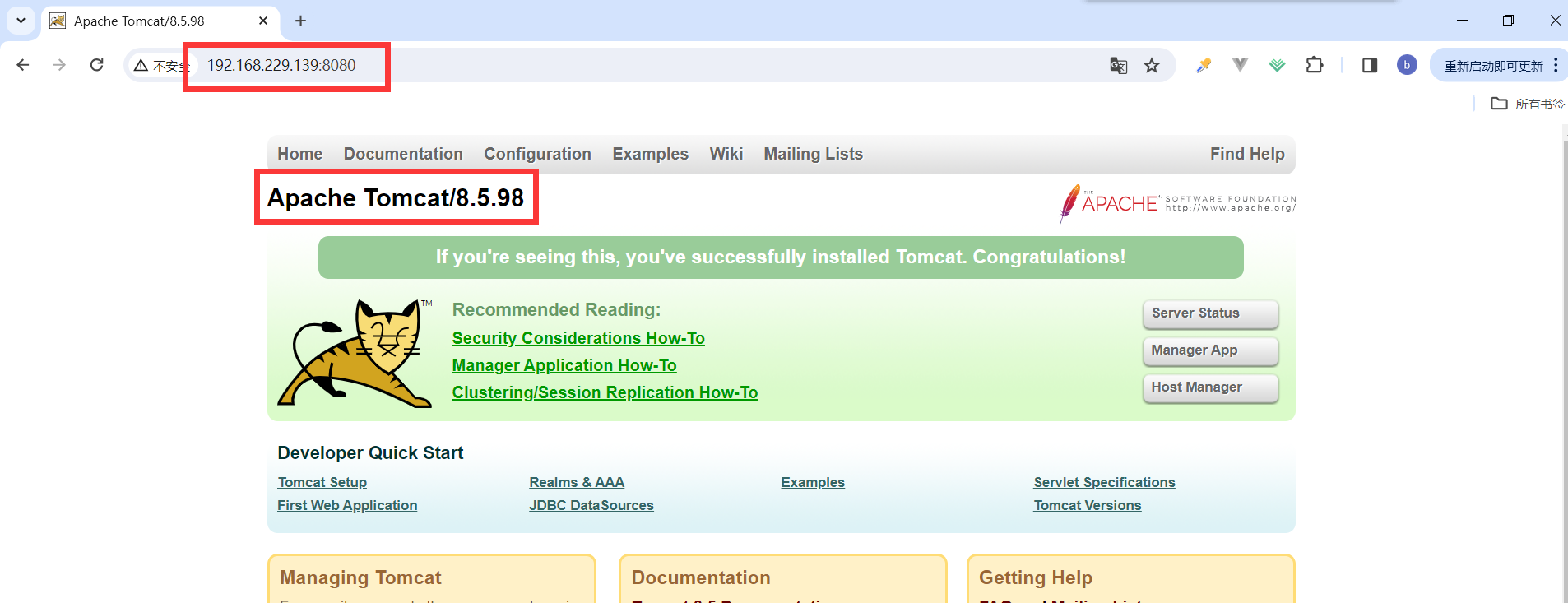Open the First Web Application link
Image resolution: width=1568 pixels, height=603 pixels.
click(347, 505)
